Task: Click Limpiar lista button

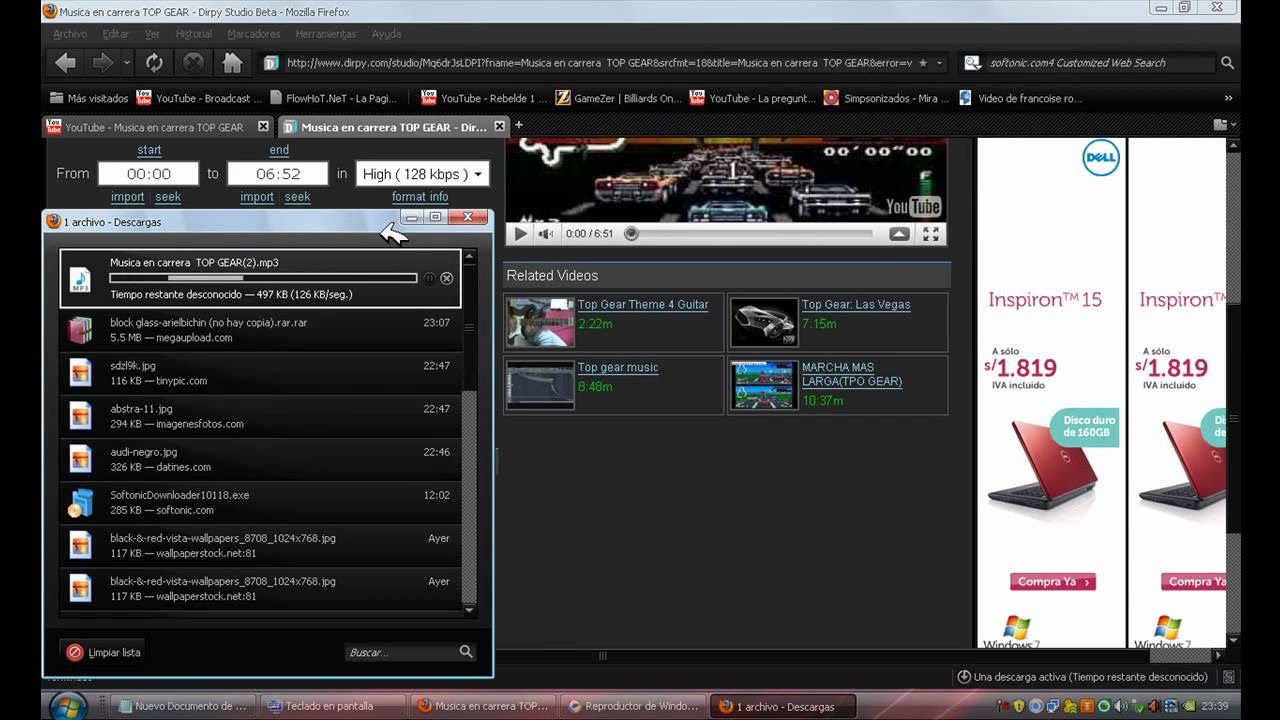Action: (x=104, y=652)
